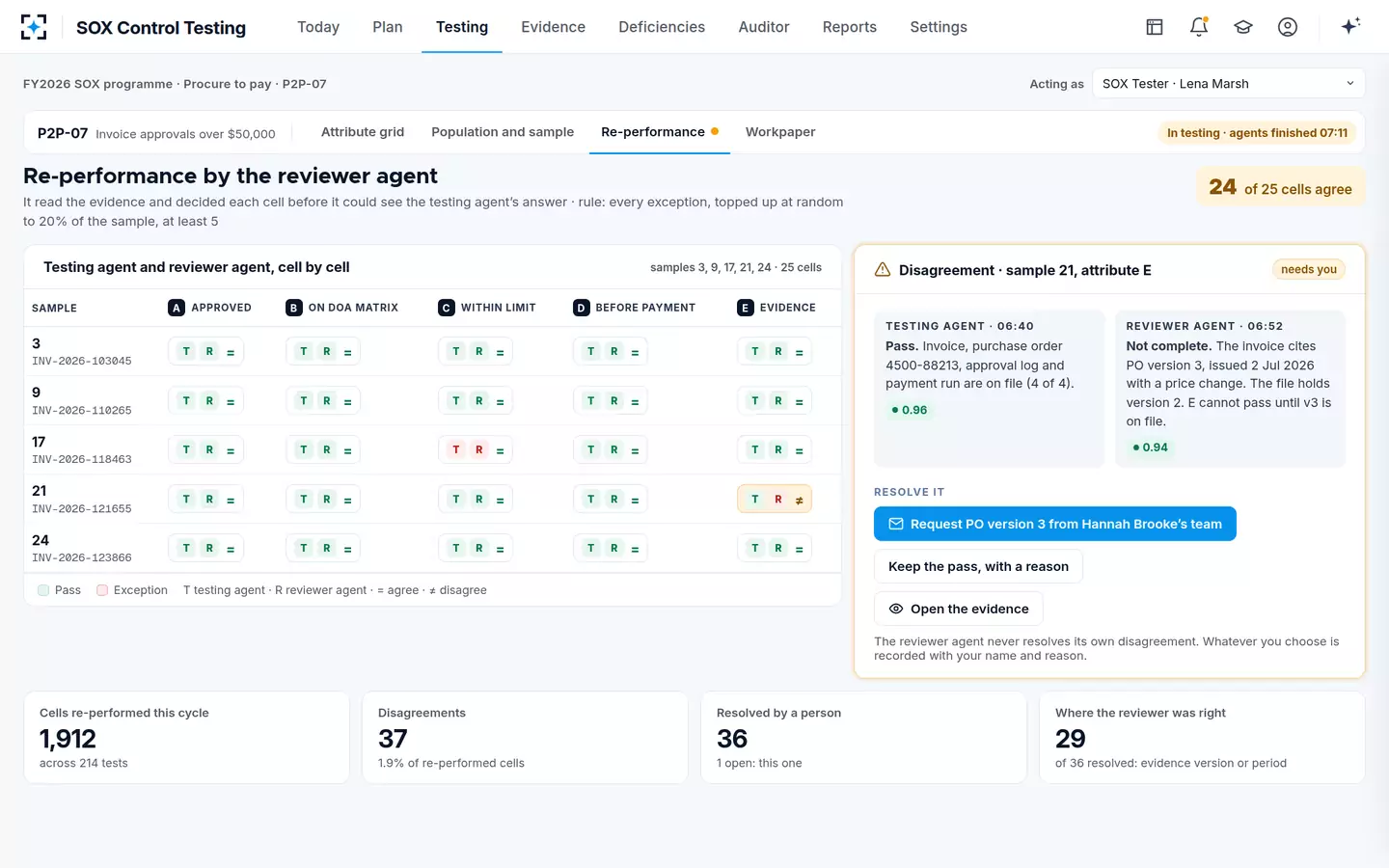Click the 0.96 testing agent confidence score
This screenshot has height=868, width=1389.
point(909,410)
